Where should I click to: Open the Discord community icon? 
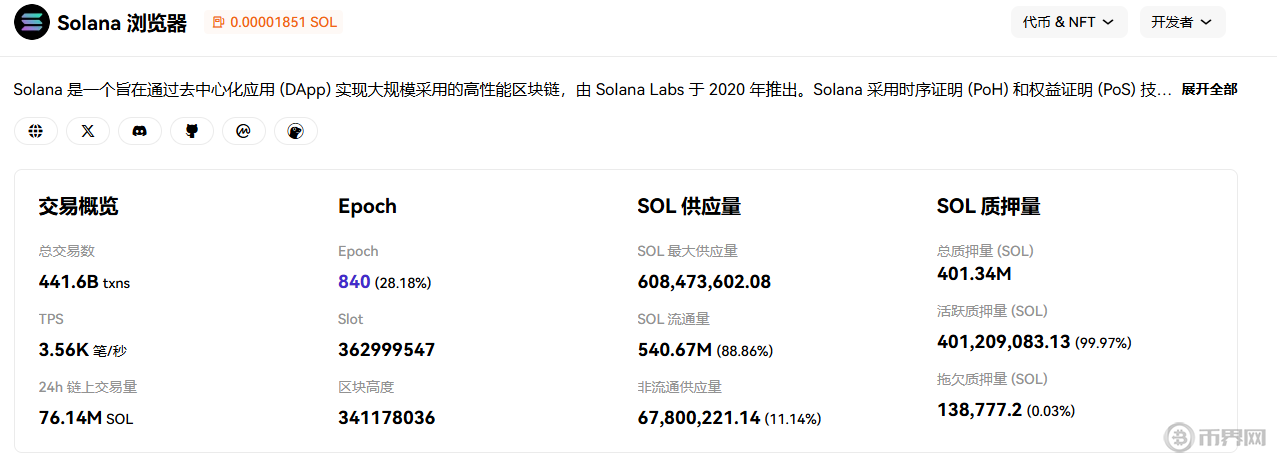[140, 131]
